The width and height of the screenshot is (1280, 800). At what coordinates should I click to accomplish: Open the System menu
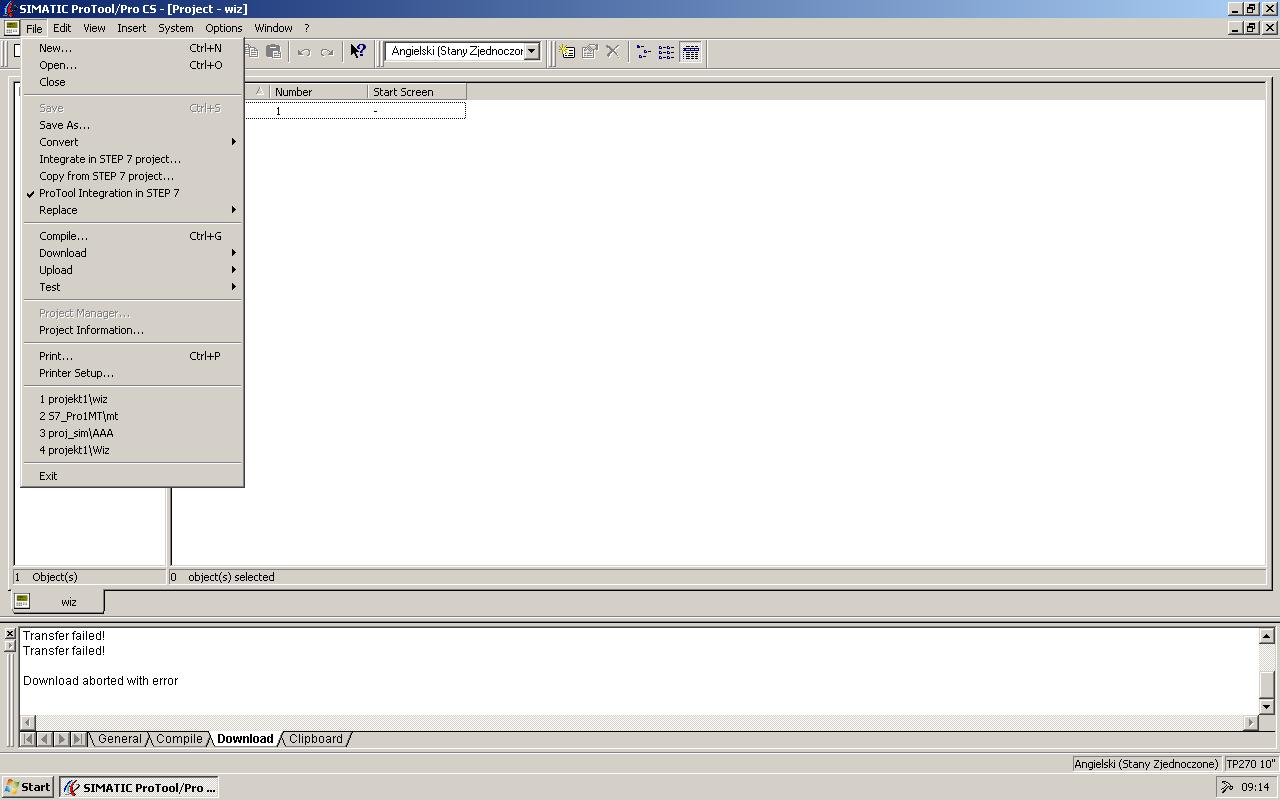pos(176,28)
